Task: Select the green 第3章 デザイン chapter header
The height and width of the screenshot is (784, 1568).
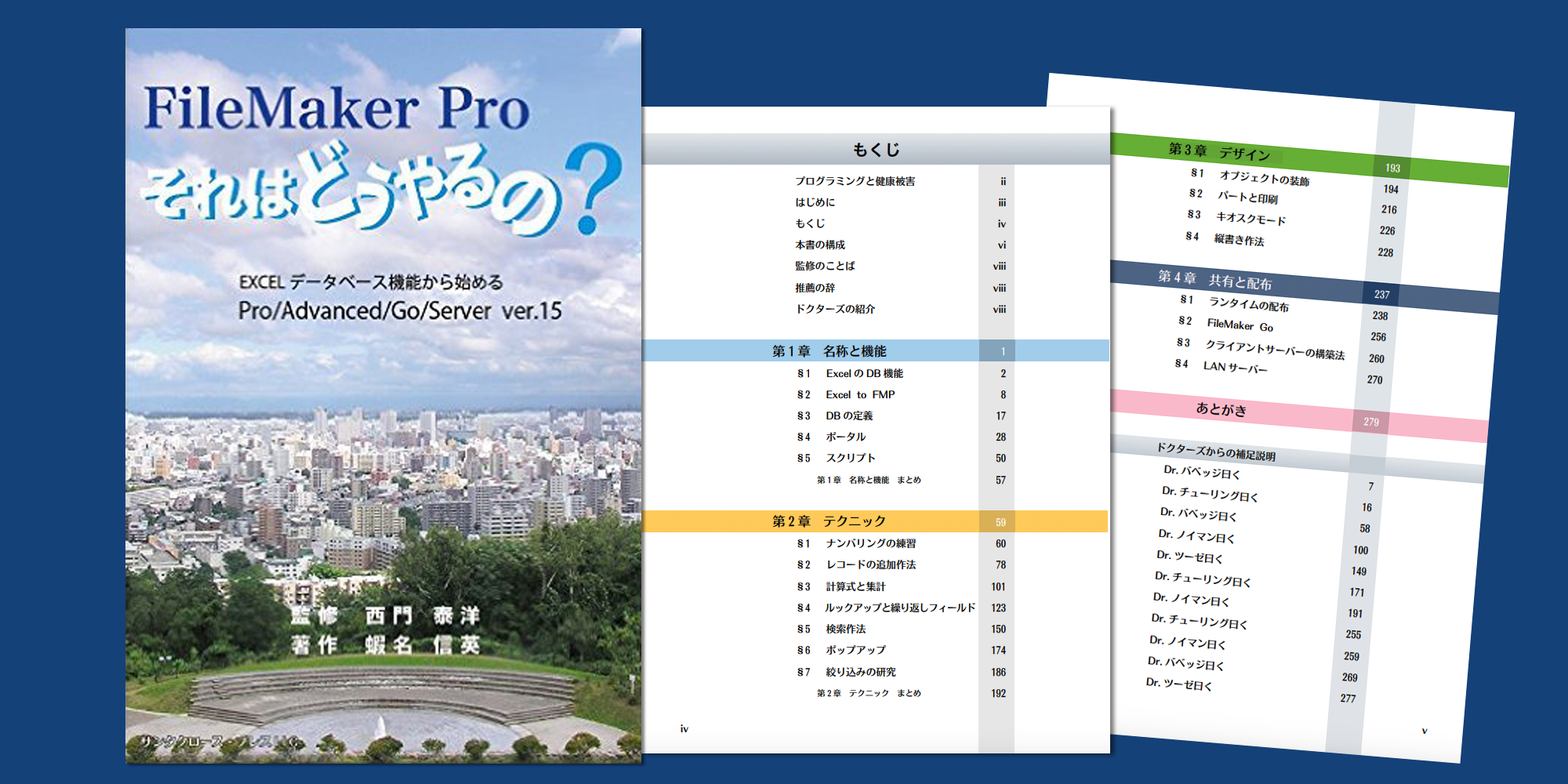Action: click(x=1220, y=151)
